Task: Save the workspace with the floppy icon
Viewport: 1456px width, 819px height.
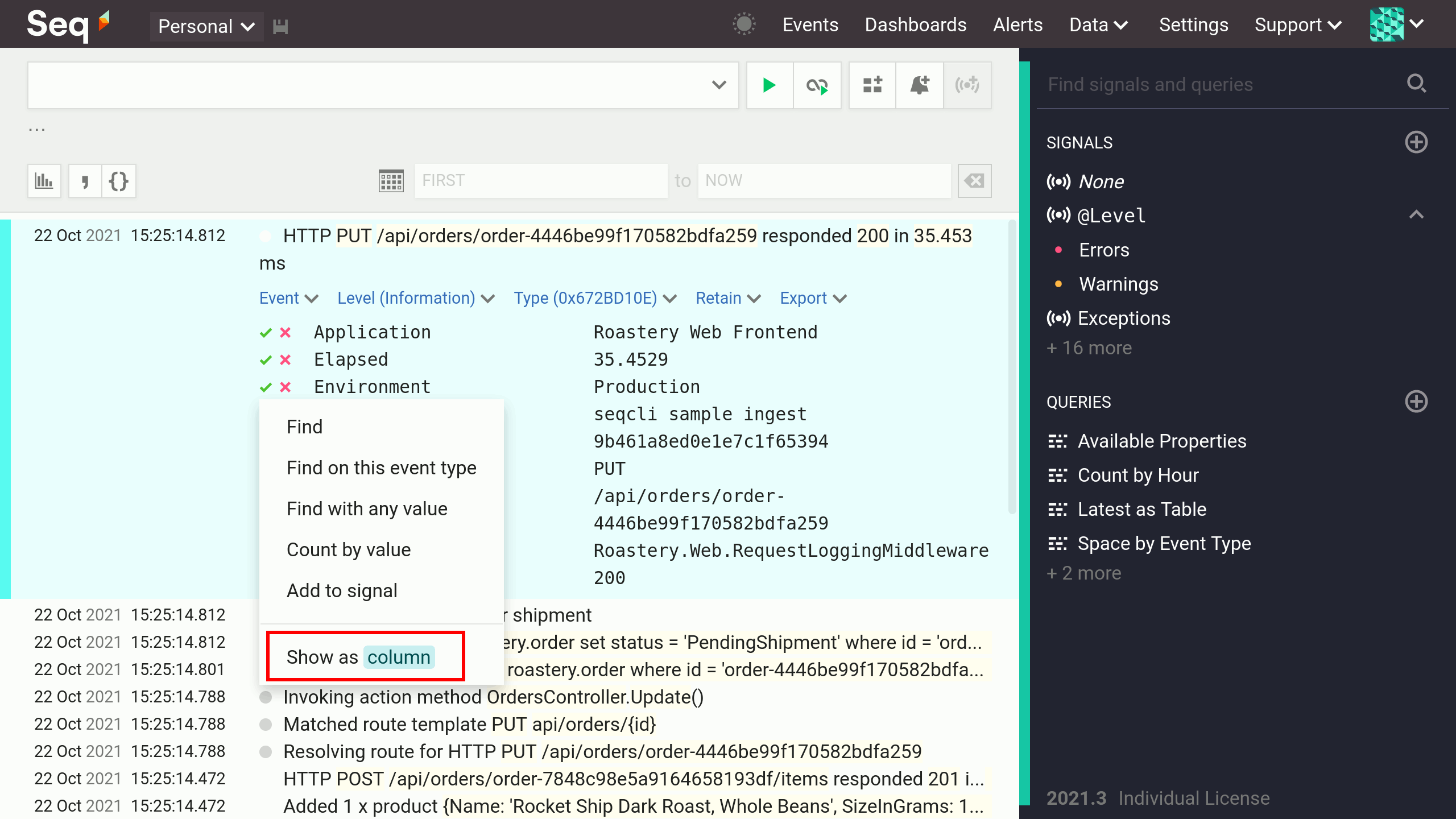Action: (x=280, y=27)
